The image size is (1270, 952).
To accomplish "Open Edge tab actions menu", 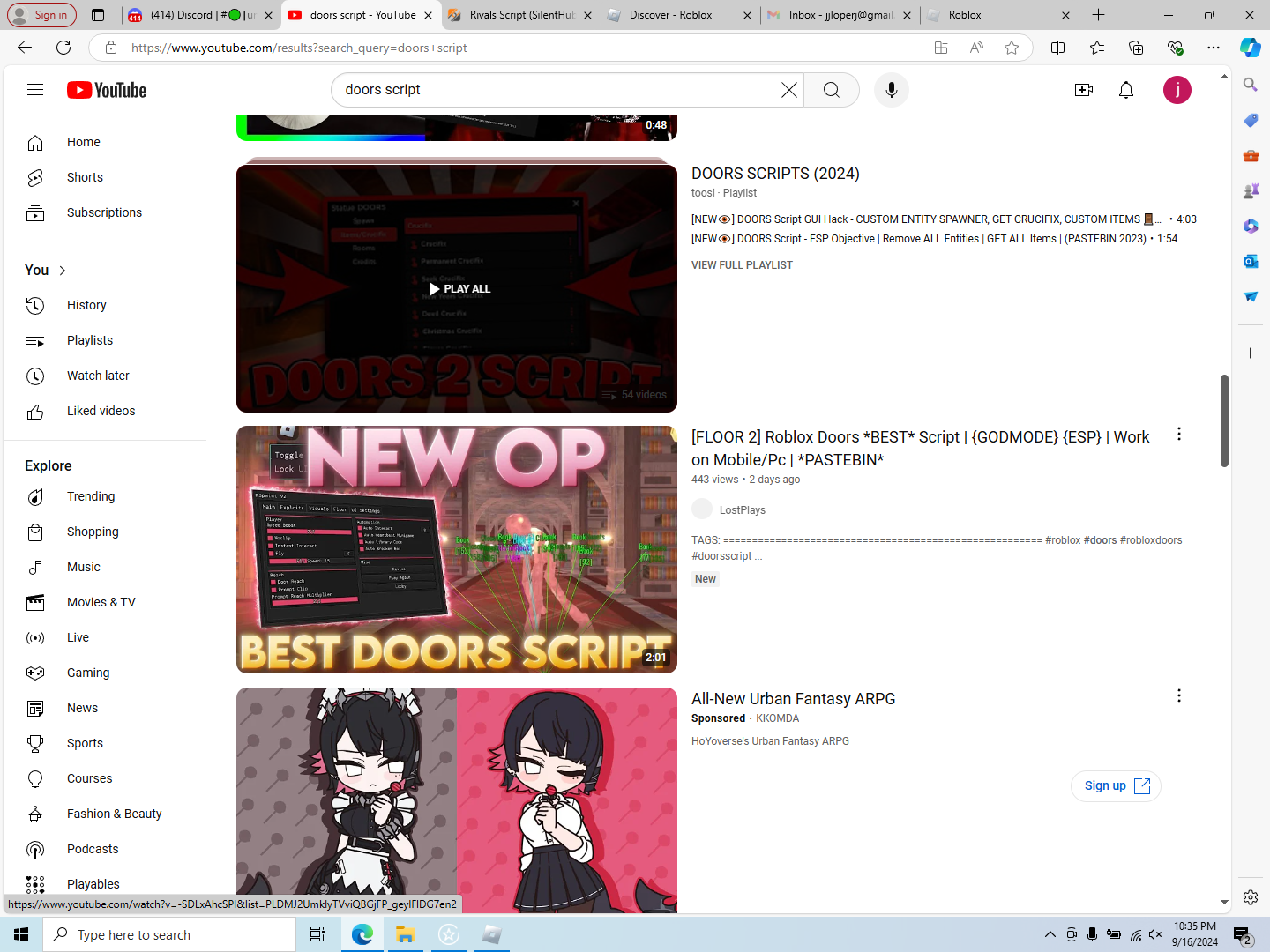I will (x=98, y=15).
